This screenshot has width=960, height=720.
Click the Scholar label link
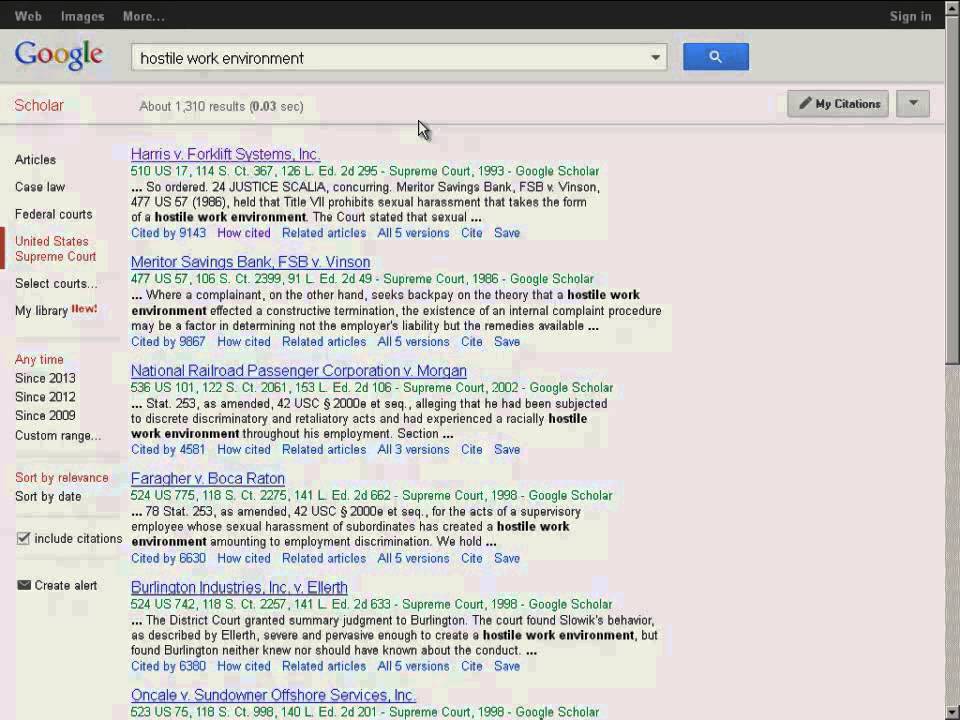pyautogui.click(x=39, y=105)
